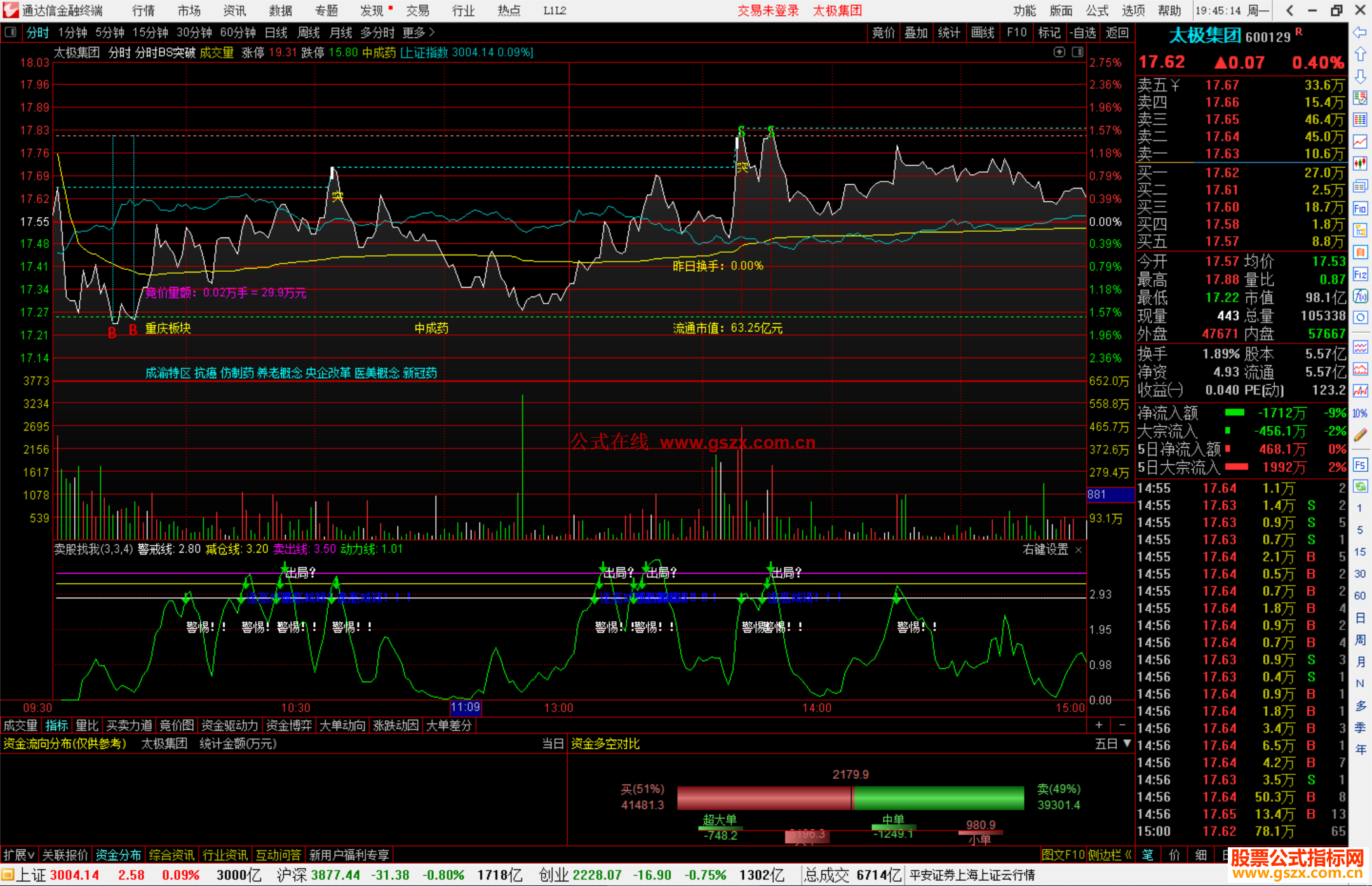Toggle 竞价 auction display
Image resolution: width=1372 pixels, height=886 pixels.
883,32
